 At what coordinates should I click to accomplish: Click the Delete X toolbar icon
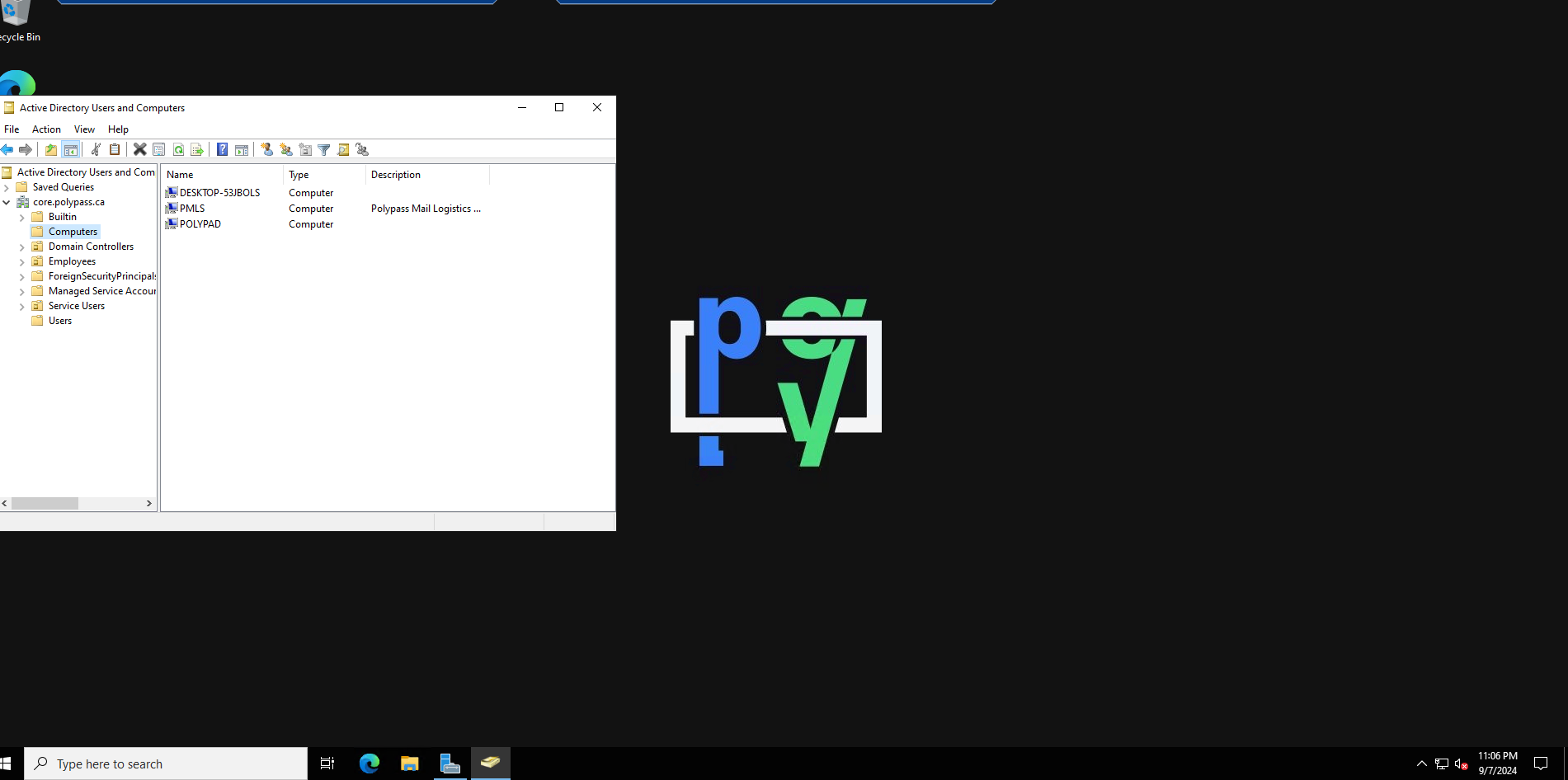(140, 149)
